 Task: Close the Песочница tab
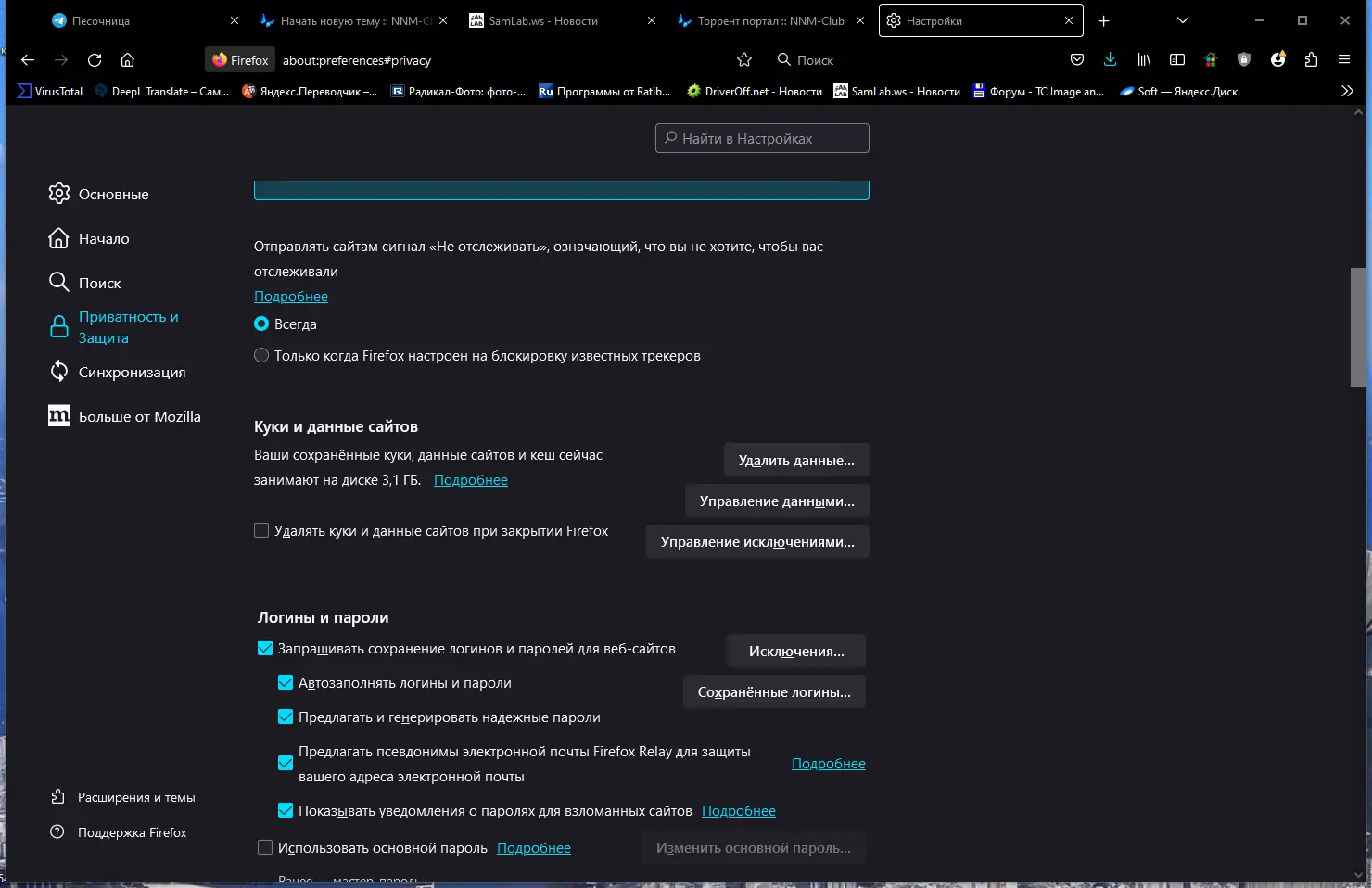[235, 20]
